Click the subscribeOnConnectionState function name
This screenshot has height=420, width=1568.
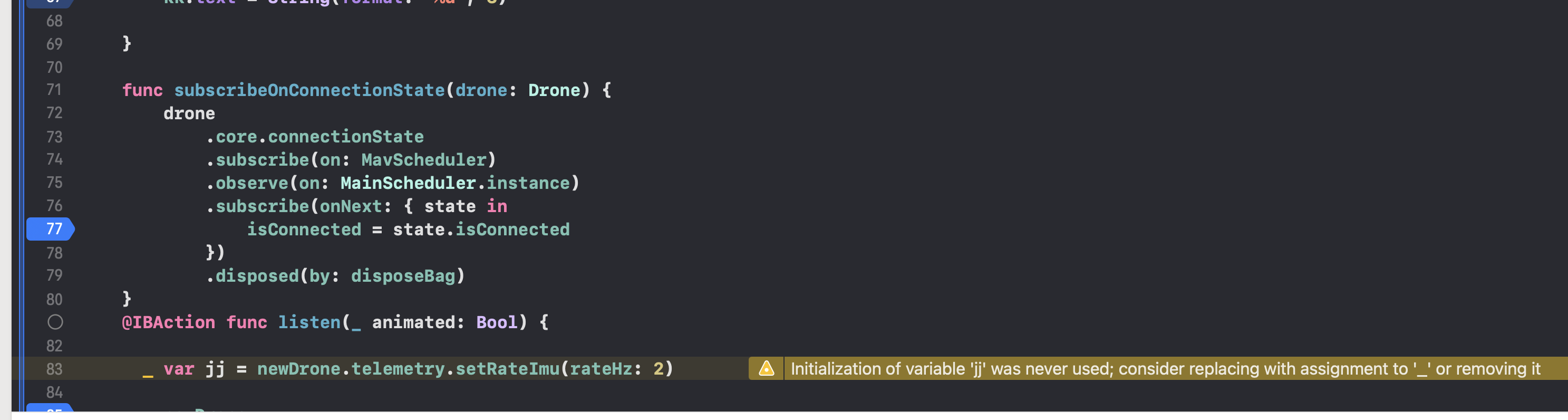click(x=309, y=90)
